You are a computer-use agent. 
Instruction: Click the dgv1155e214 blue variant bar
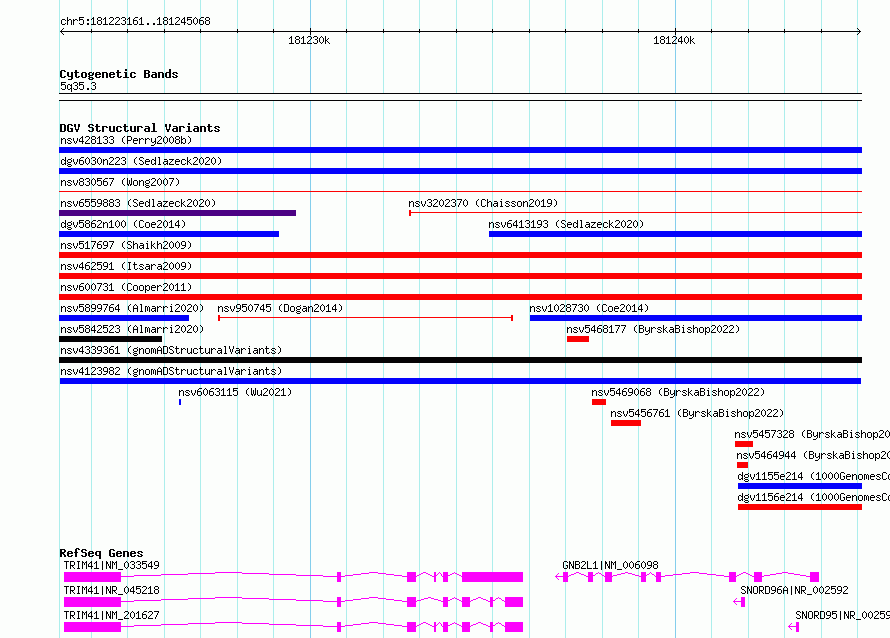click(x=800, y=486)
